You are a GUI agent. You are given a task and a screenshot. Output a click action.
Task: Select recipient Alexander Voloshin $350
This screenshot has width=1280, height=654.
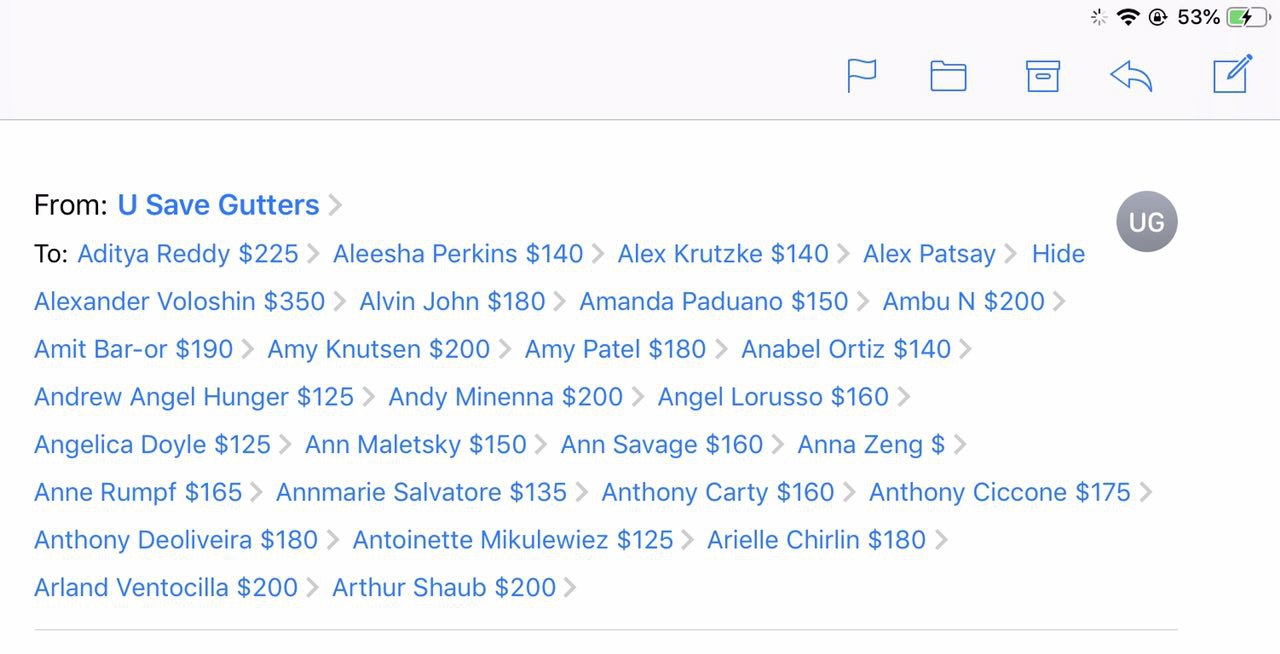pyautogui.click(x=180, y=301)
